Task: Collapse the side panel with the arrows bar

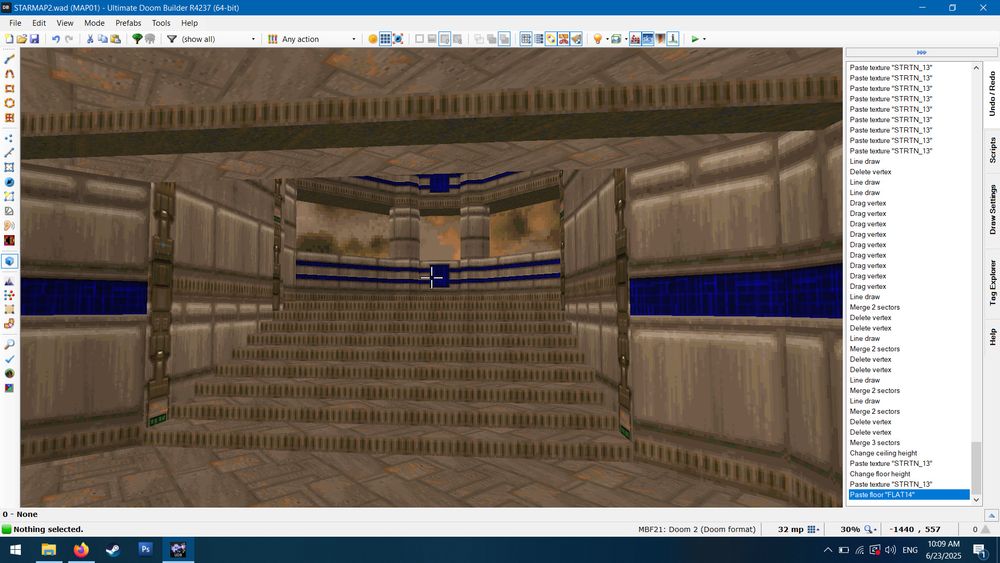Action: [921, 52]
